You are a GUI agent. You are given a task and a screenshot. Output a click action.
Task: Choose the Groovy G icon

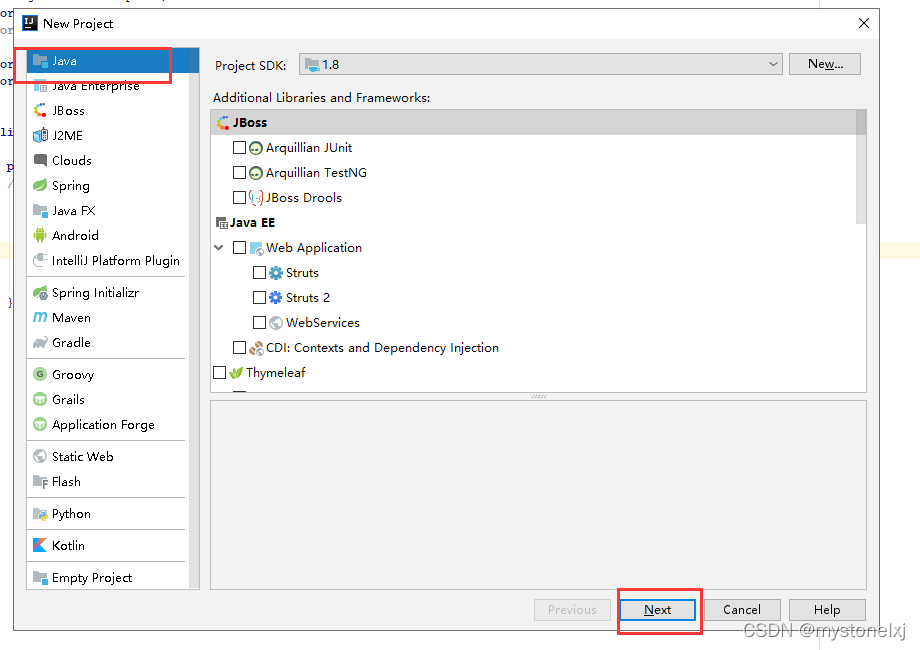pyautogui.click(x=40, y=374)
